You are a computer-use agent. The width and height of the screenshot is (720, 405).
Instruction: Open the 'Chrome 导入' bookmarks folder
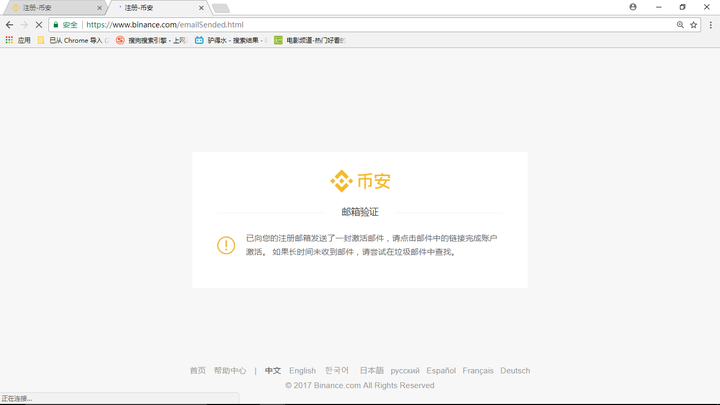coord(73,40)
